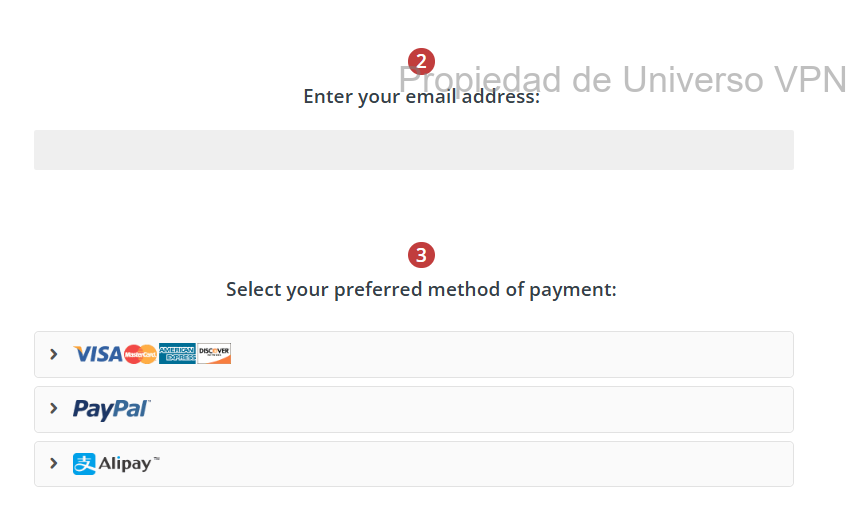858x519 pixels.
Task: Expand the PayPal option chevron
Action: [x=54, y=409]
